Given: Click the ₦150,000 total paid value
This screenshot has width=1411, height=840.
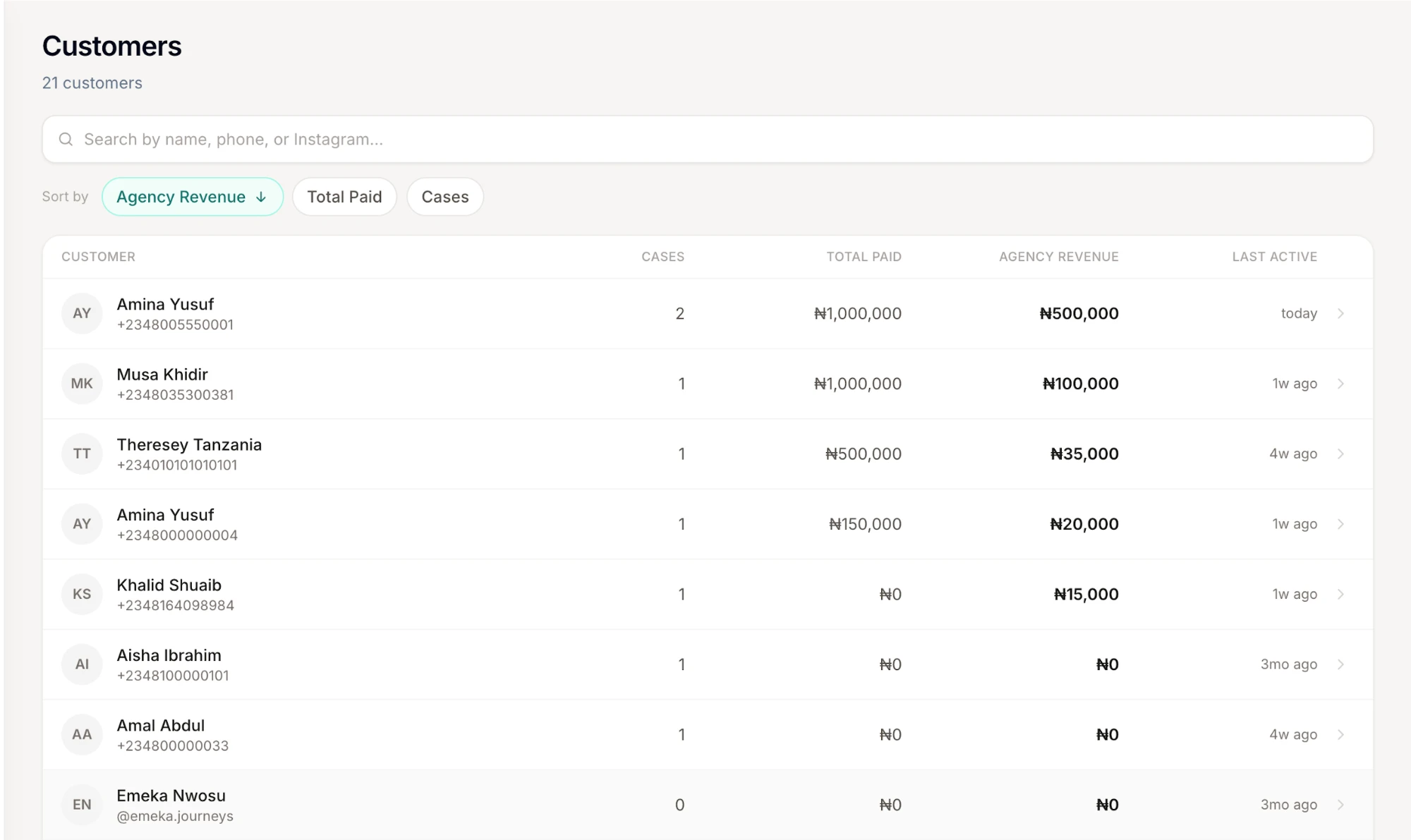Looking at the screenshot, I should pos(865,524).
